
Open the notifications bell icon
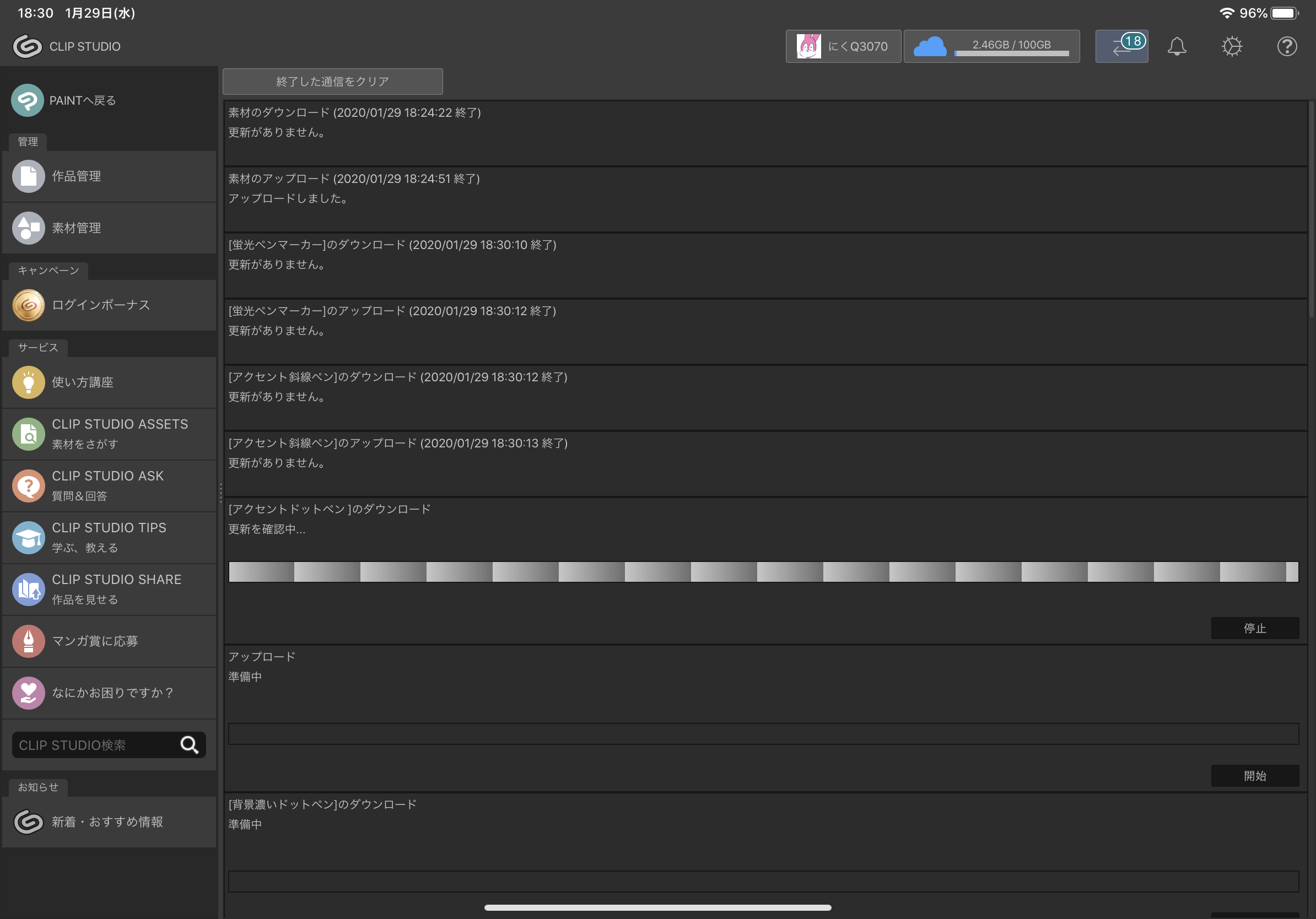(x=1177, y=46)
